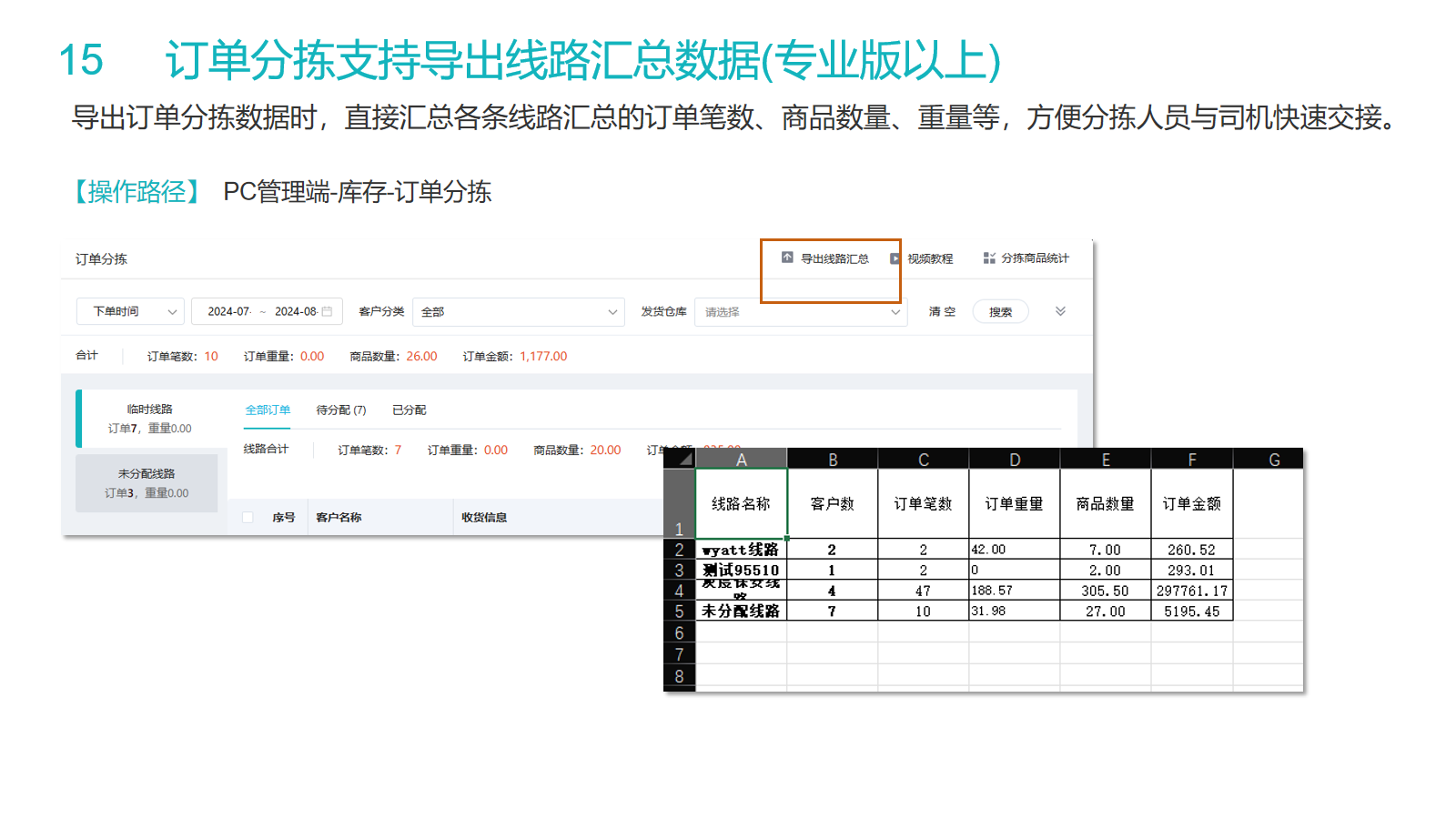Click the wyatt线路 cell
Screen dimensions: 1456x819
[742, 550]
